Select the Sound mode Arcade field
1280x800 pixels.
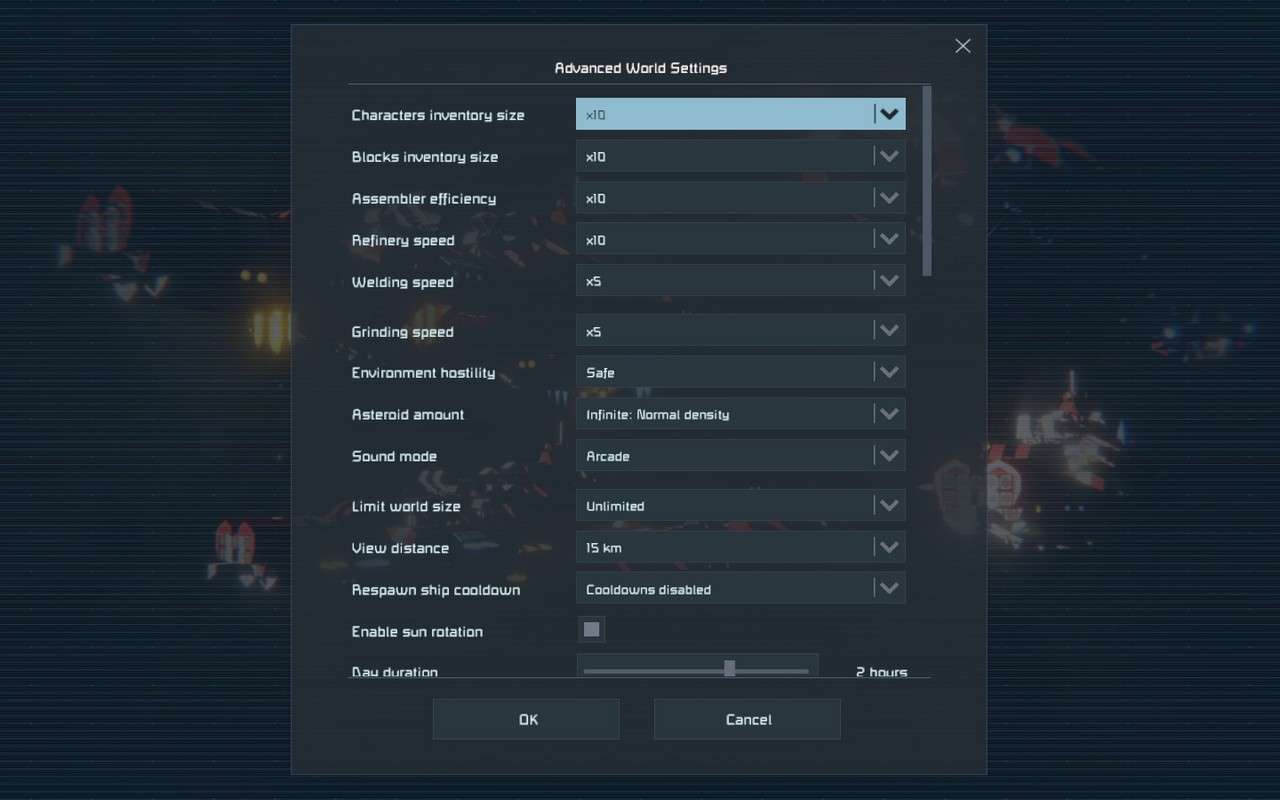click(x=724, y=456)
